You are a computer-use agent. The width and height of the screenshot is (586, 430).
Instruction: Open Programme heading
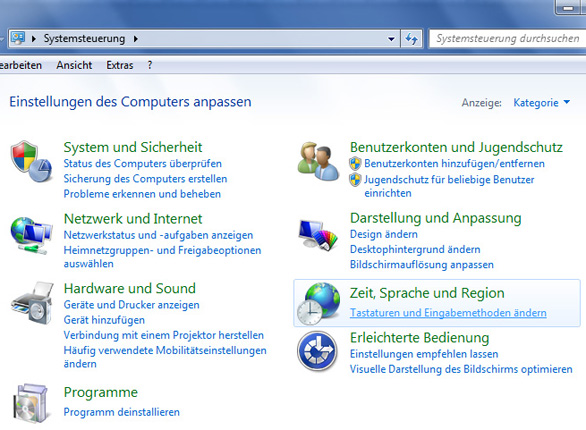click(x=101, y=392)
